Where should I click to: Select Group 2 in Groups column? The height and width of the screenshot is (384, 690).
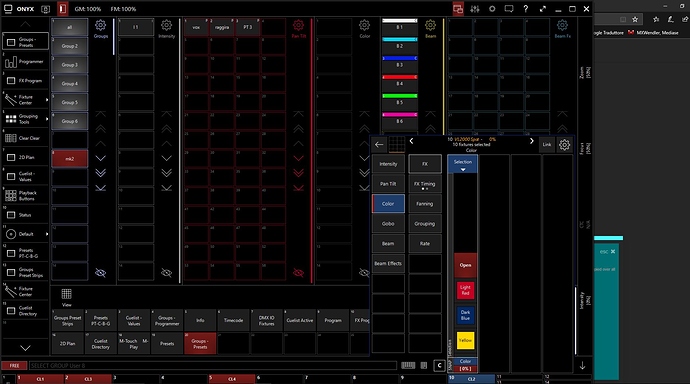tap(70, 46)
